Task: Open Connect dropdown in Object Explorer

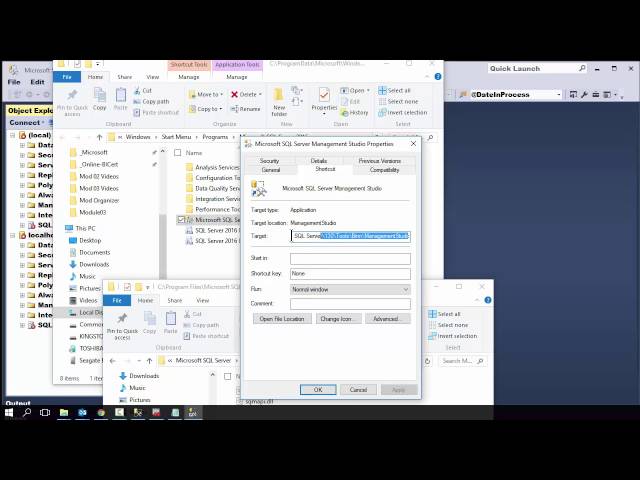Action: pos(27,122)
